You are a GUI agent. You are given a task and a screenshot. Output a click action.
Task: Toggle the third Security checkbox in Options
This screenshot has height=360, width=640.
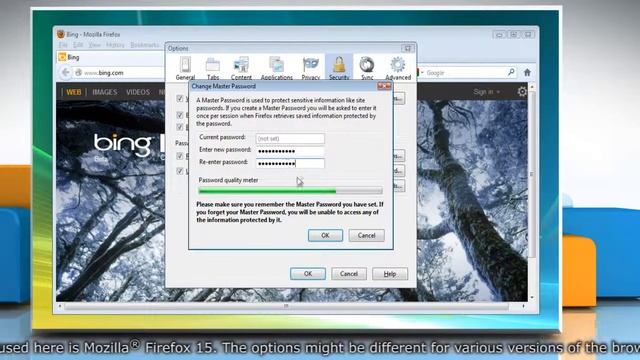(x=180, y=127)
